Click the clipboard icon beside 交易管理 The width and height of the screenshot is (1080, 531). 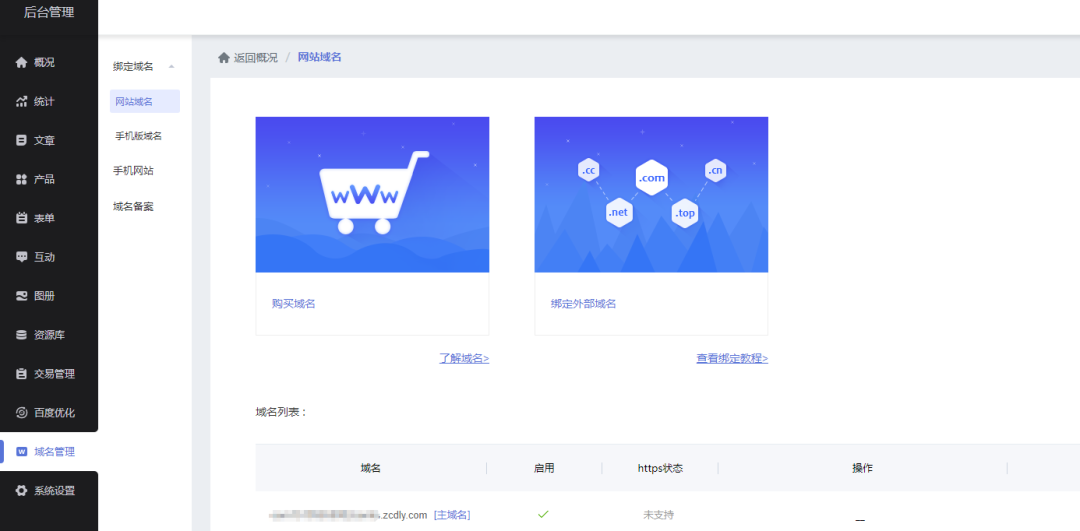click(x=21, y=374)
